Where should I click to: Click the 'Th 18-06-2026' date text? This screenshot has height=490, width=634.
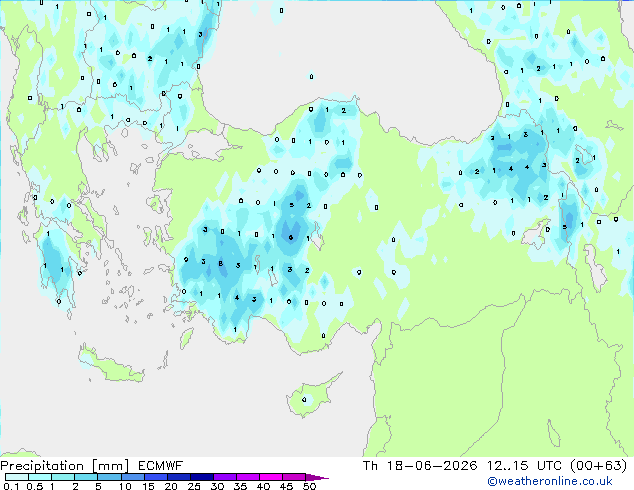420,466
